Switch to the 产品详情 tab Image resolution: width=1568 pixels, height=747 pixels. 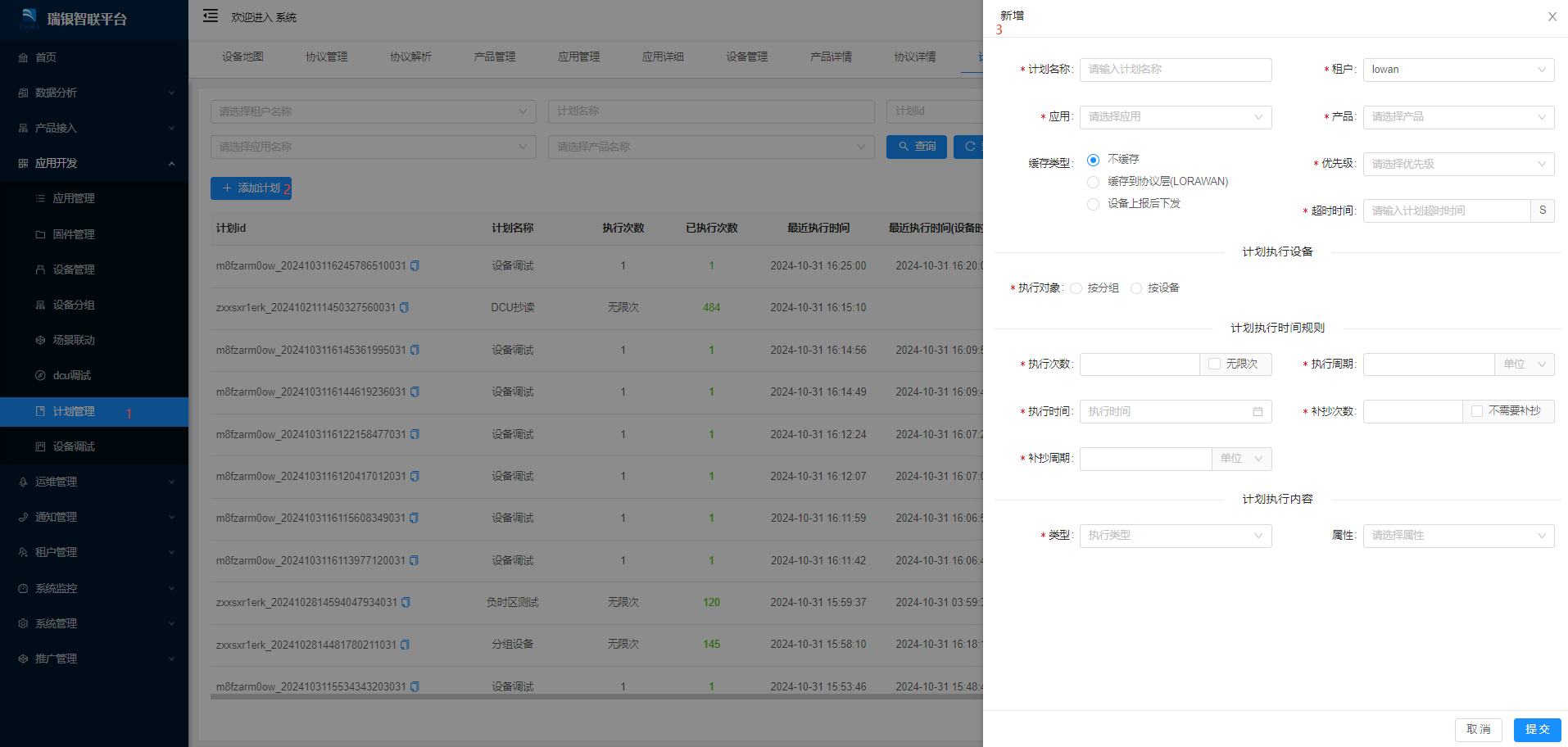[831, 57]
